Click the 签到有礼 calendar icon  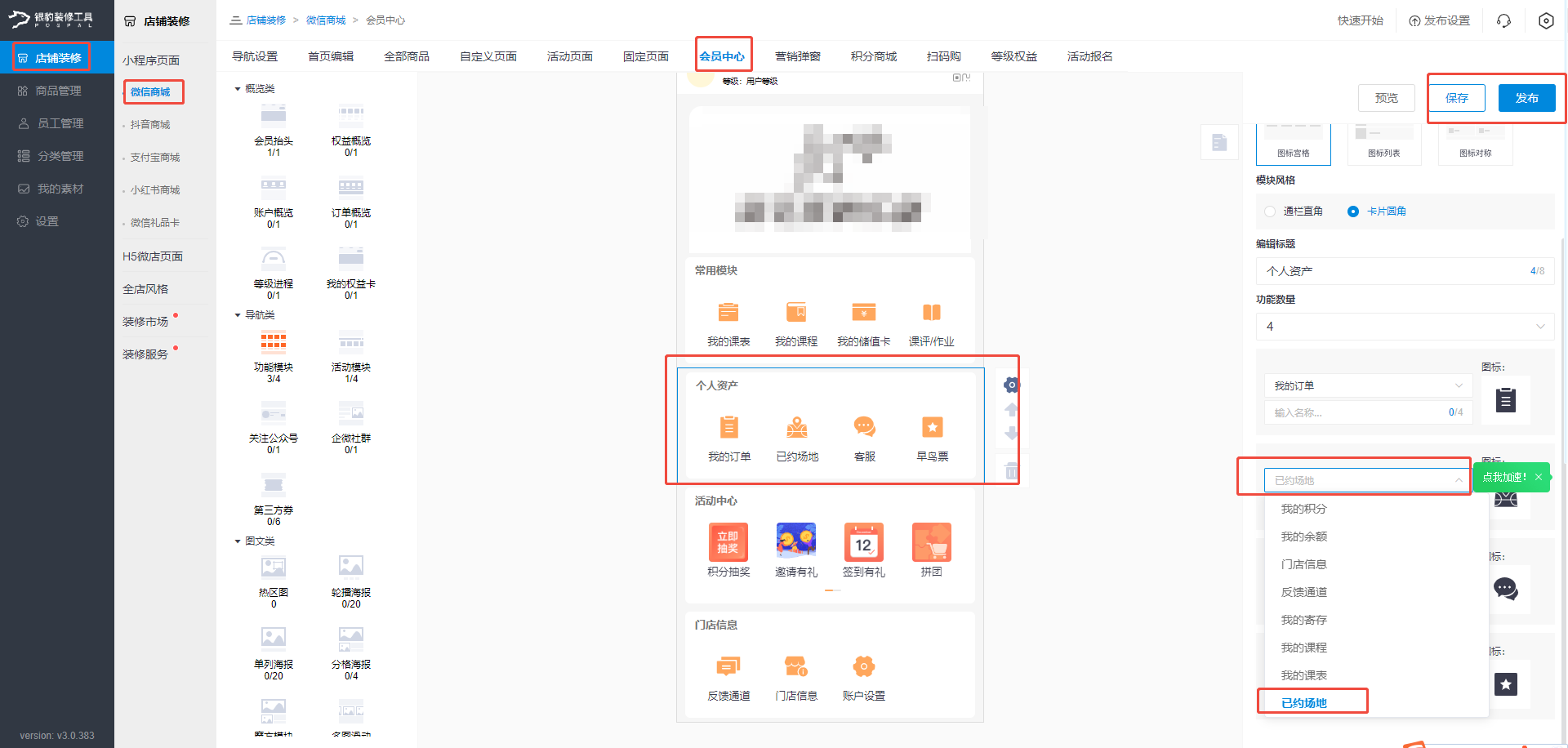point(863,541)
